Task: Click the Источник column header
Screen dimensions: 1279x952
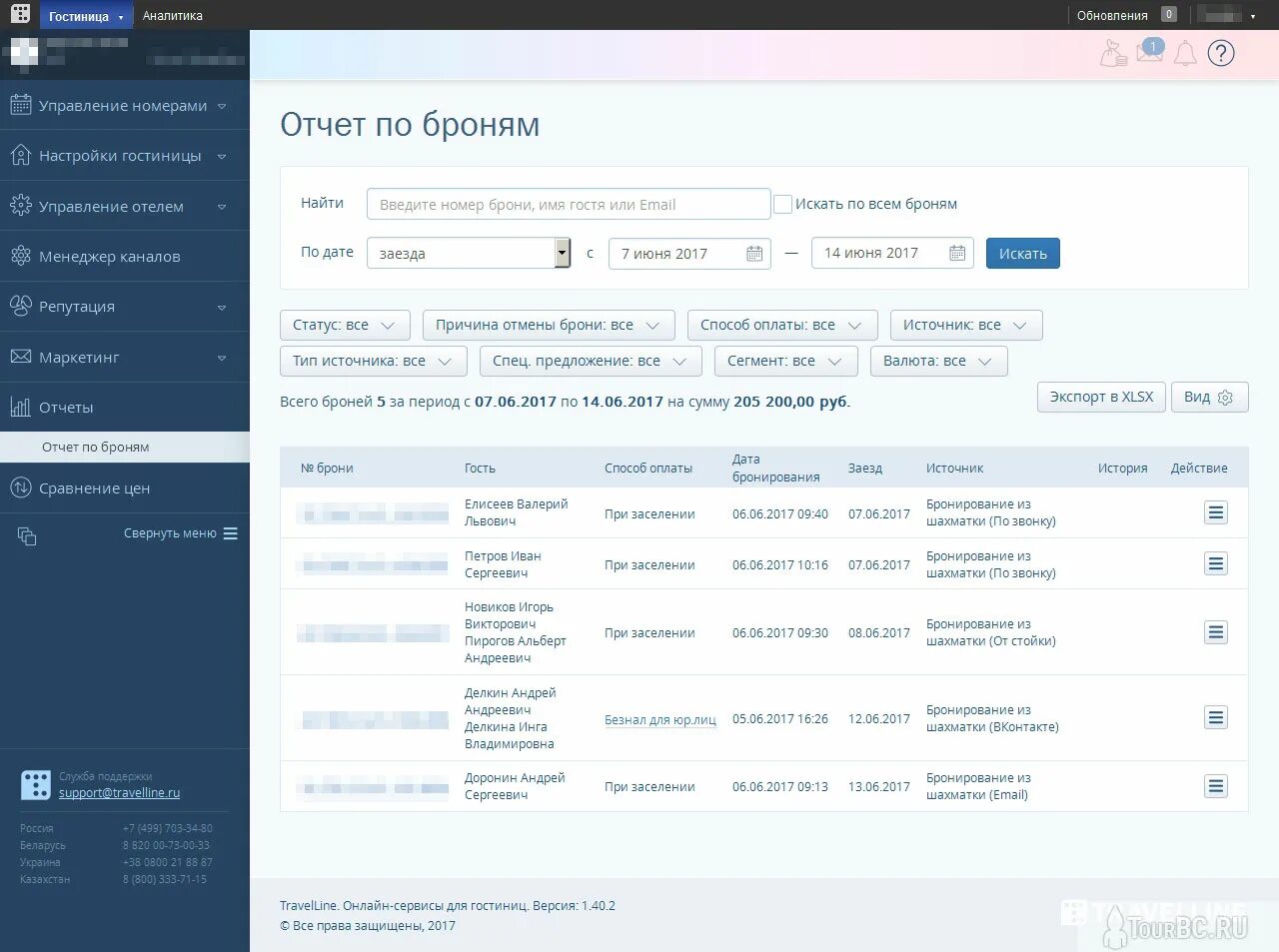Action: pos(954,468)
